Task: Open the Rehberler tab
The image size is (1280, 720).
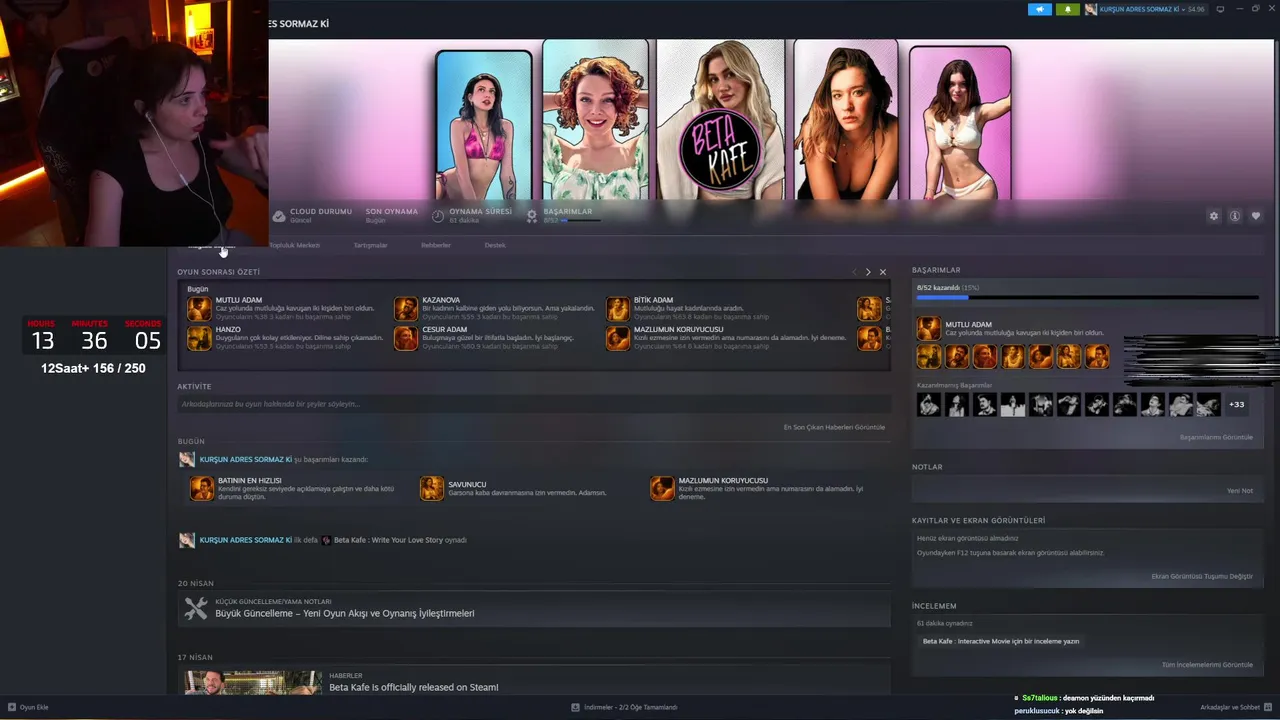Action: tap(436, 245)
